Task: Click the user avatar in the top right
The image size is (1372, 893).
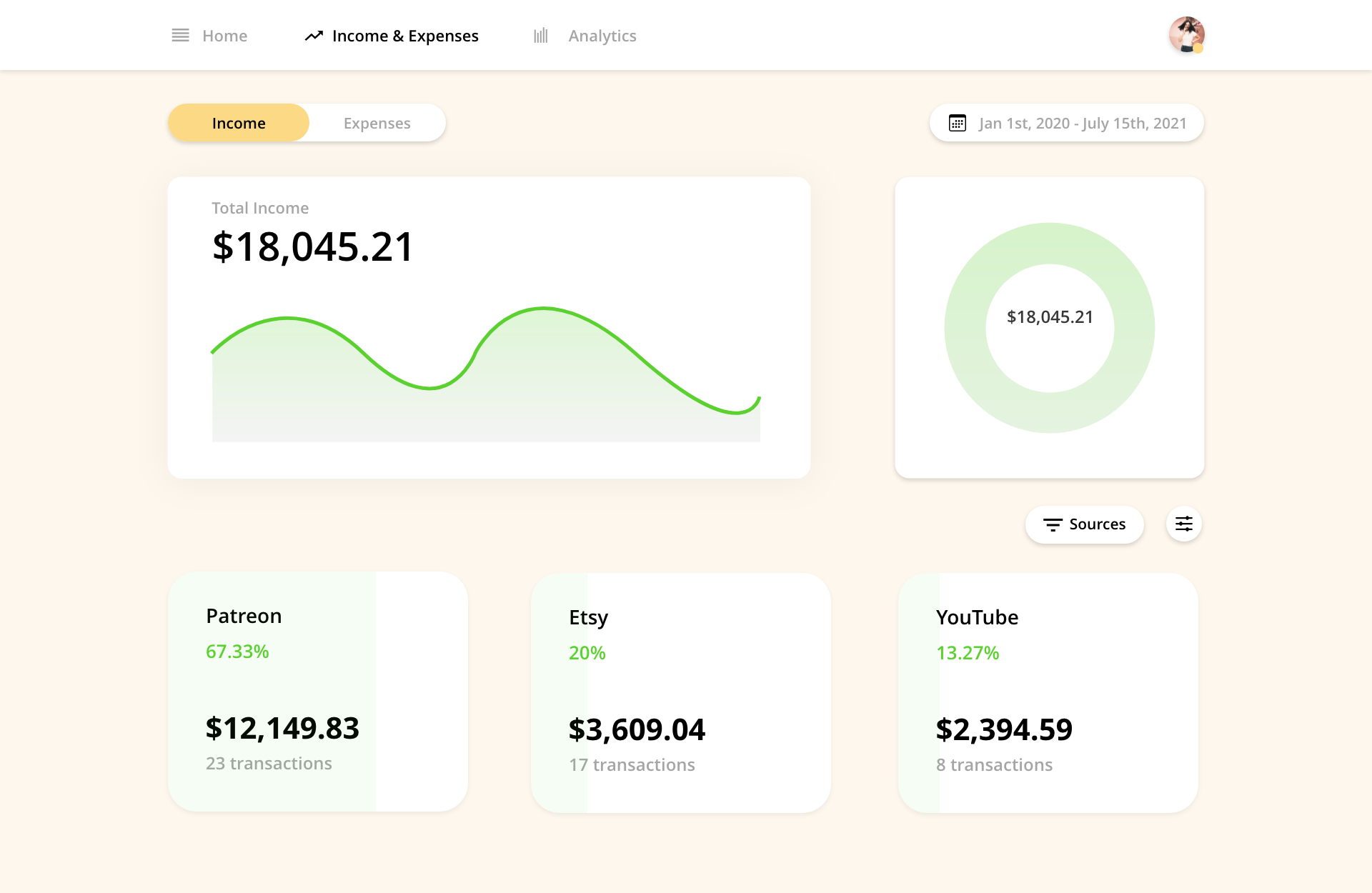Action: pyautogui.click(x=1186, y=34)
